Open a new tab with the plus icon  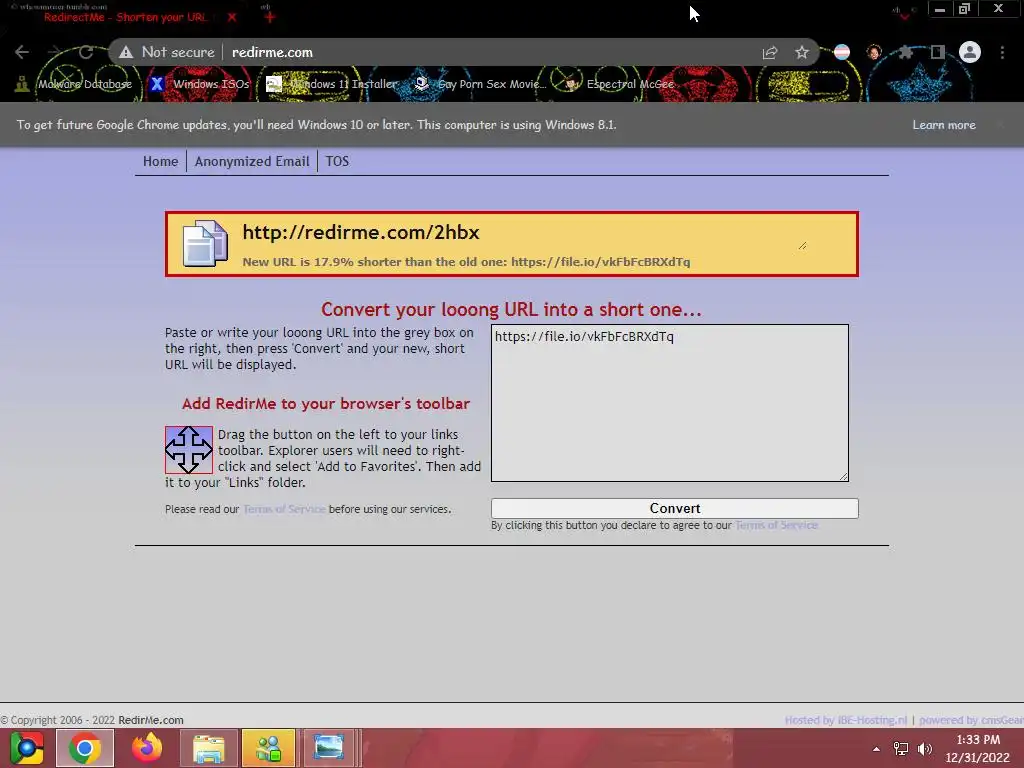[270, 17]
